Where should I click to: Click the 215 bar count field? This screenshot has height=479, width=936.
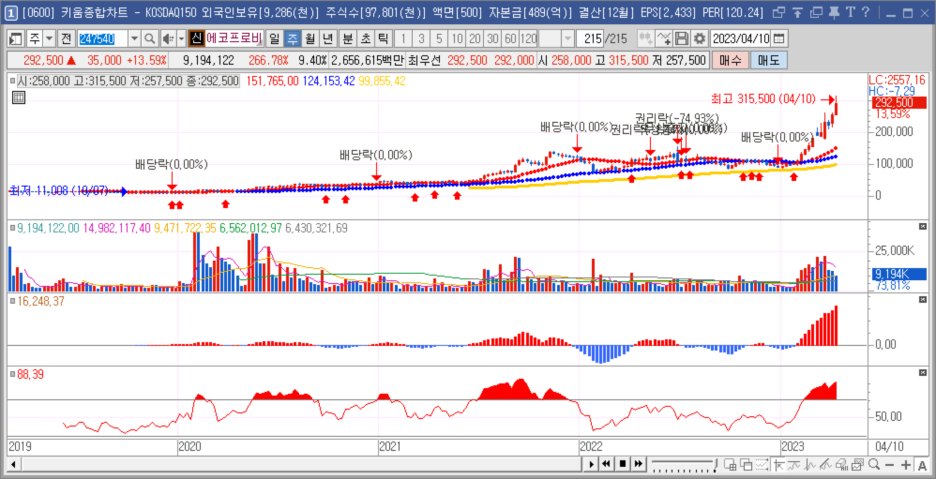(x=590, y=39)
